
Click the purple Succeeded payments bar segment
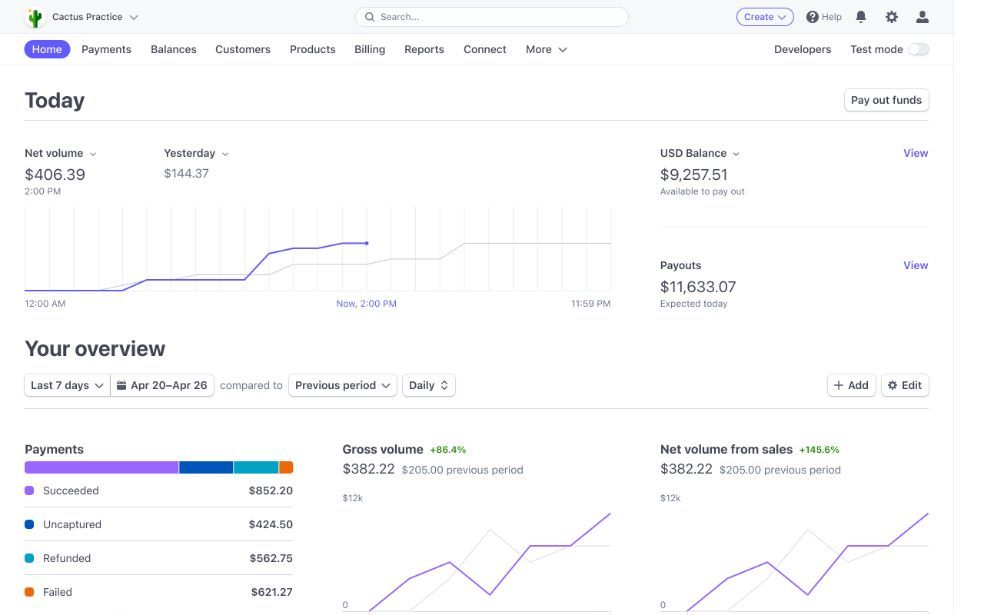[x=101, y=467]
